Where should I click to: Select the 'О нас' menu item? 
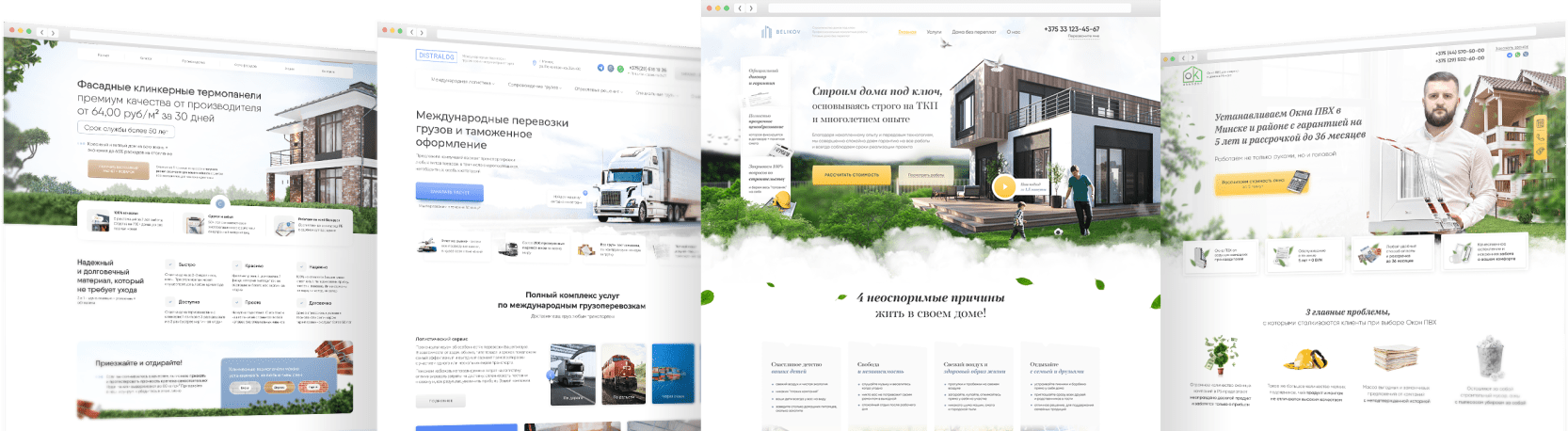1013,32
